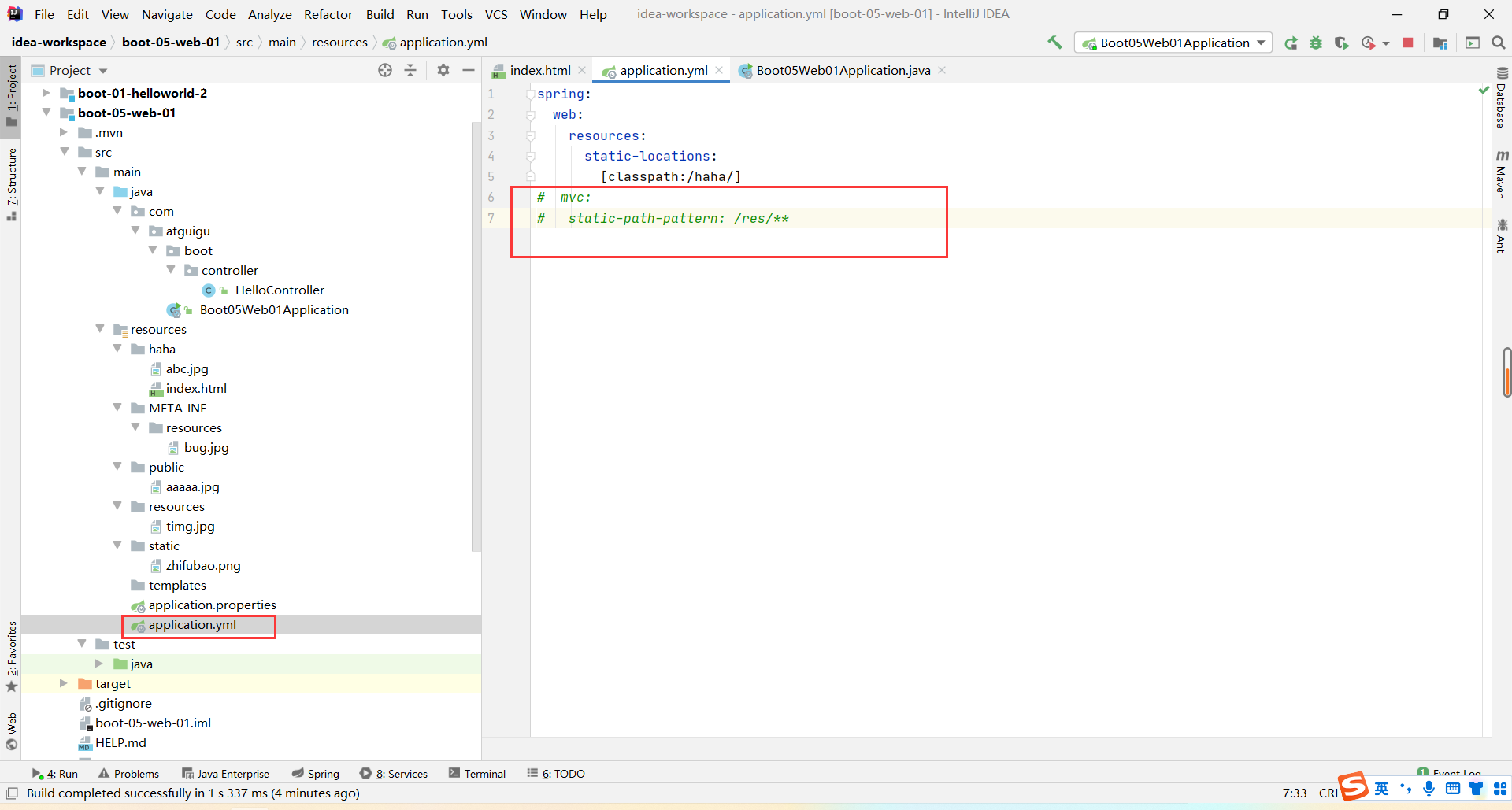Hide the Project panel with minus icon

pos(469,70)
